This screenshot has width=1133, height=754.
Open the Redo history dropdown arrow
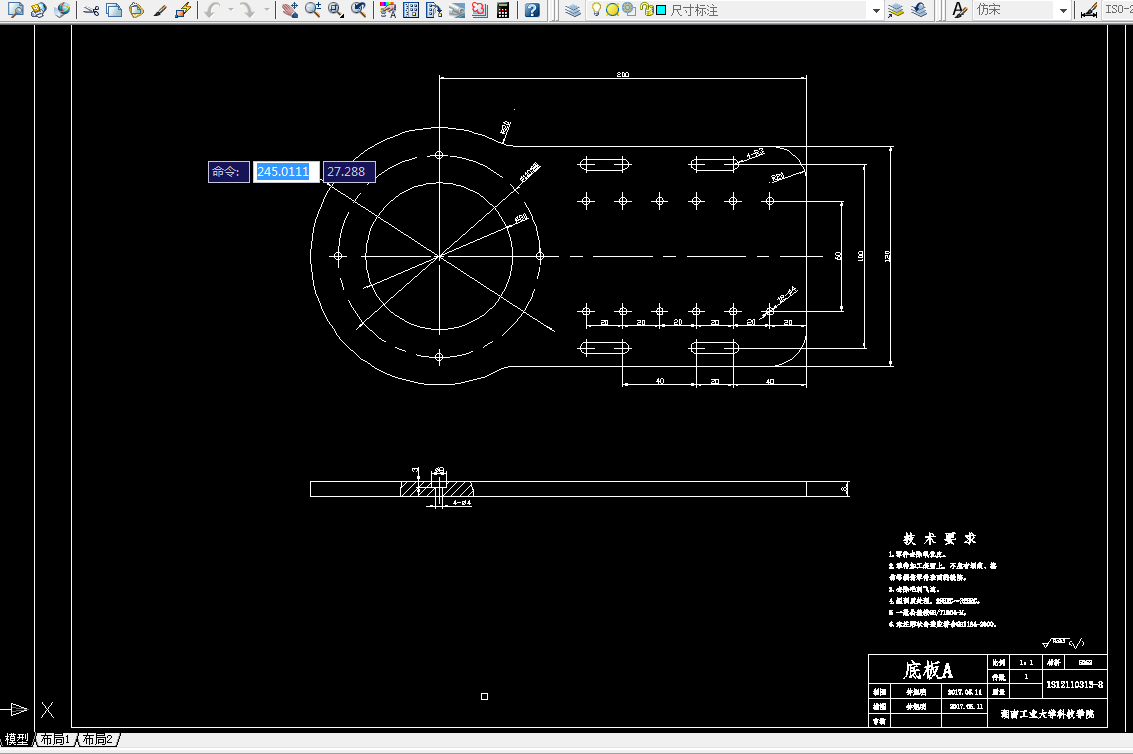267,10
